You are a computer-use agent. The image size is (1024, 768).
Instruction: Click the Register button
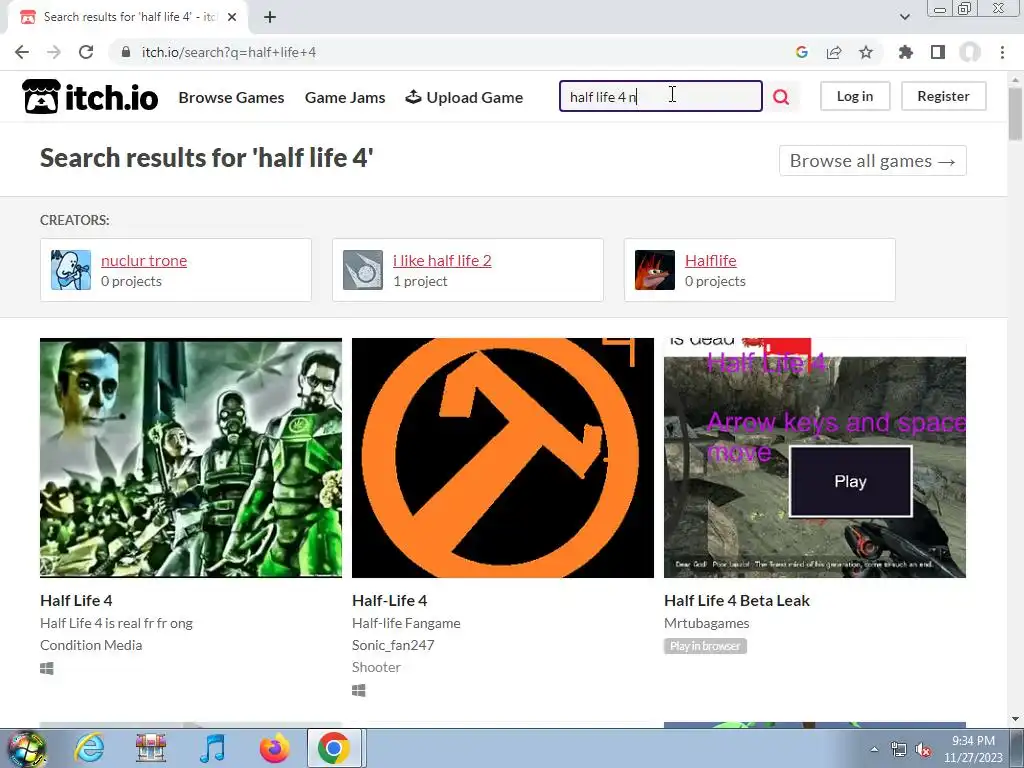[943, 96]
